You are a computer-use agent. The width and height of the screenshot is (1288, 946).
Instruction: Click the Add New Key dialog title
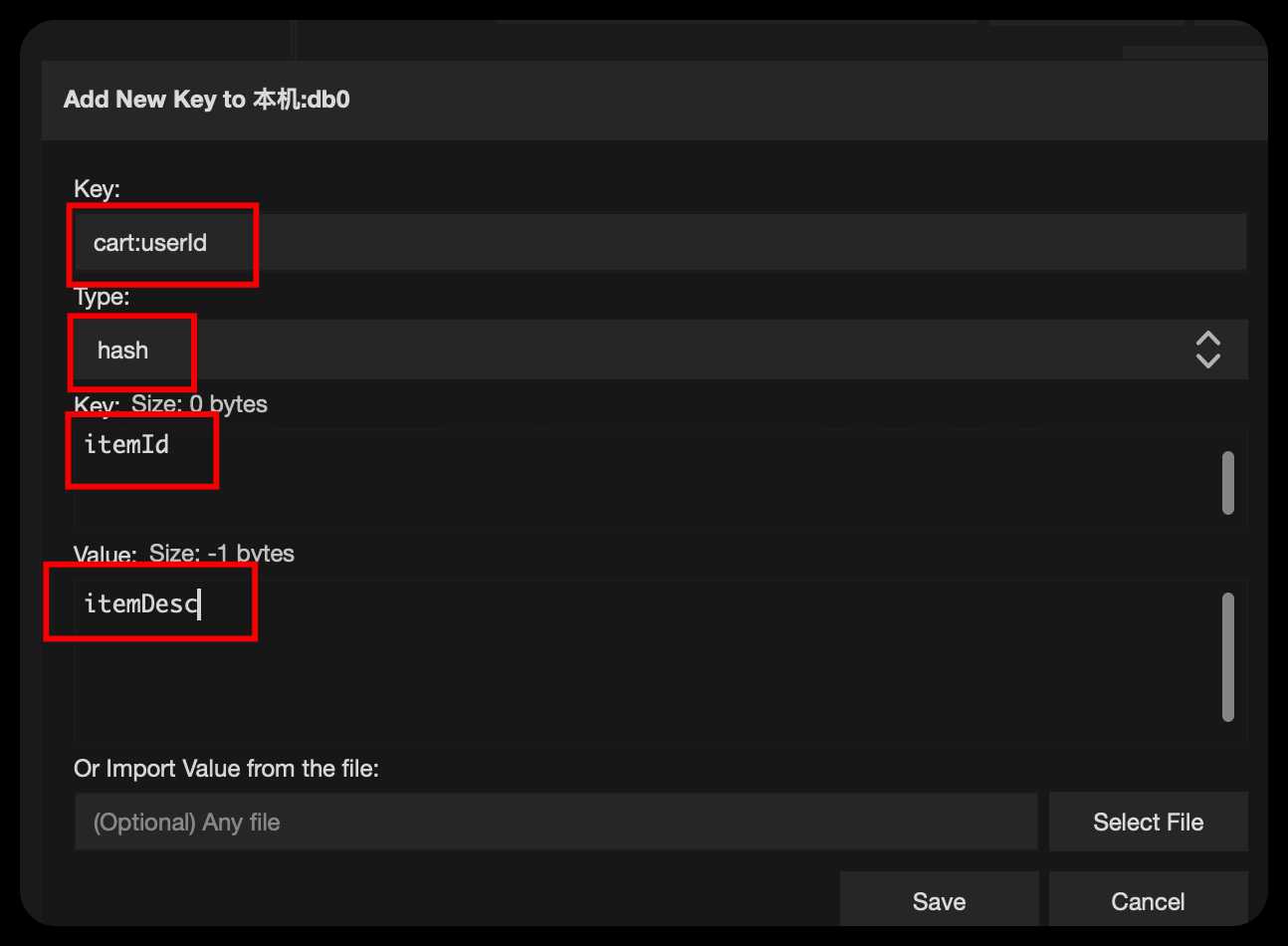(207, 100)
